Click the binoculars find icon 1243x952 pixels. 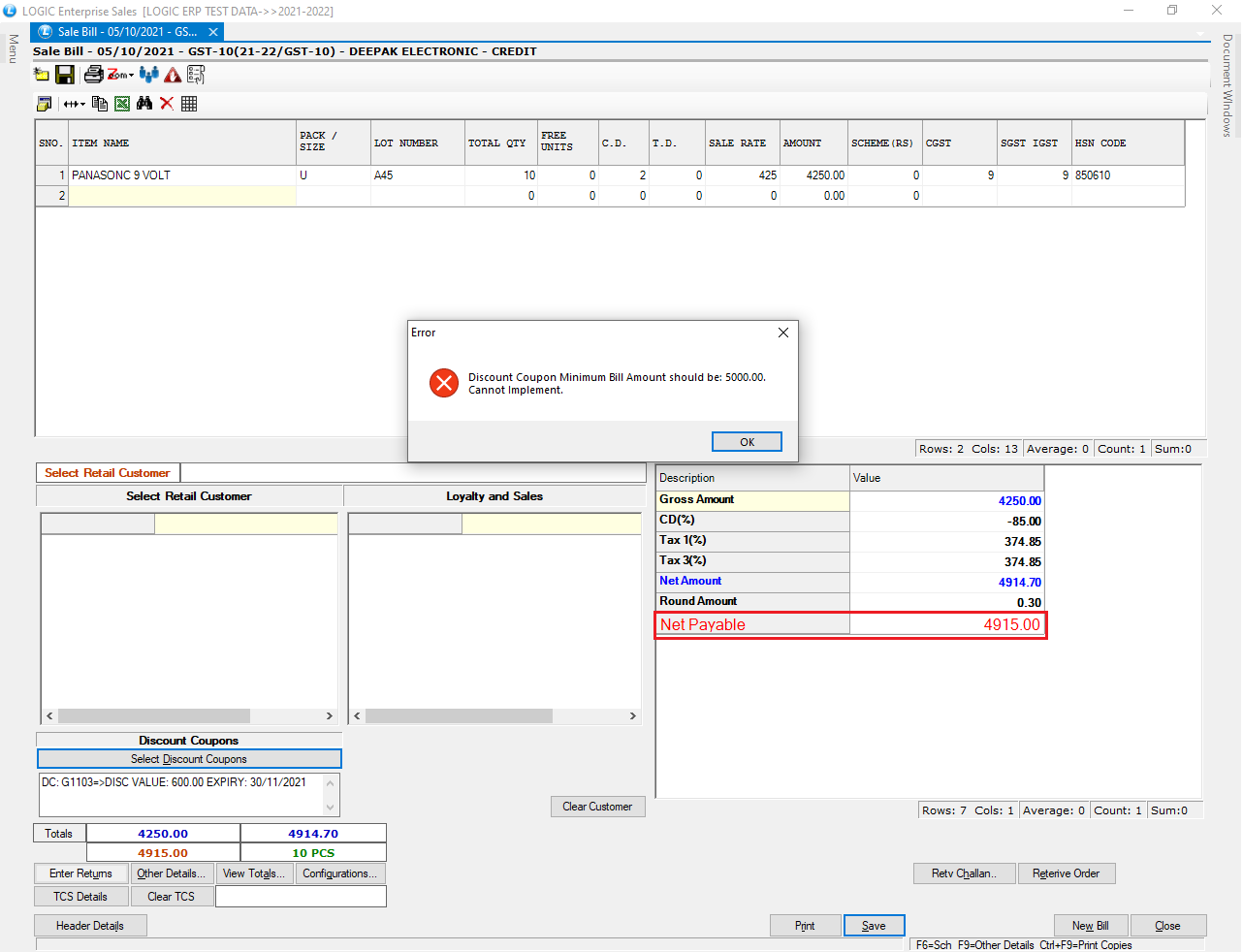click(x=144, y=104)
